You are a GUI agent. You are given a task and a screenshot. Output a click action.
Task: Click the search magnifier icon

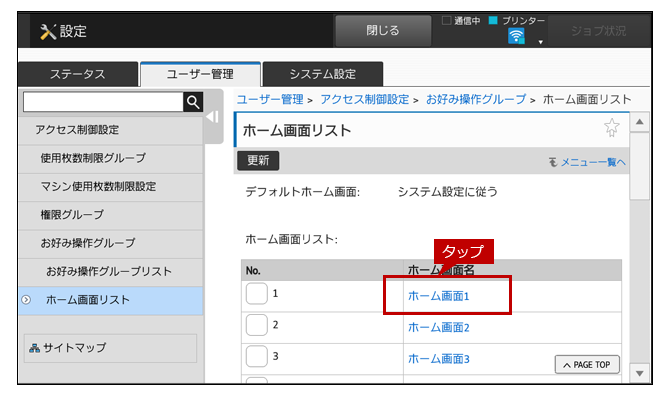(193, 102)
